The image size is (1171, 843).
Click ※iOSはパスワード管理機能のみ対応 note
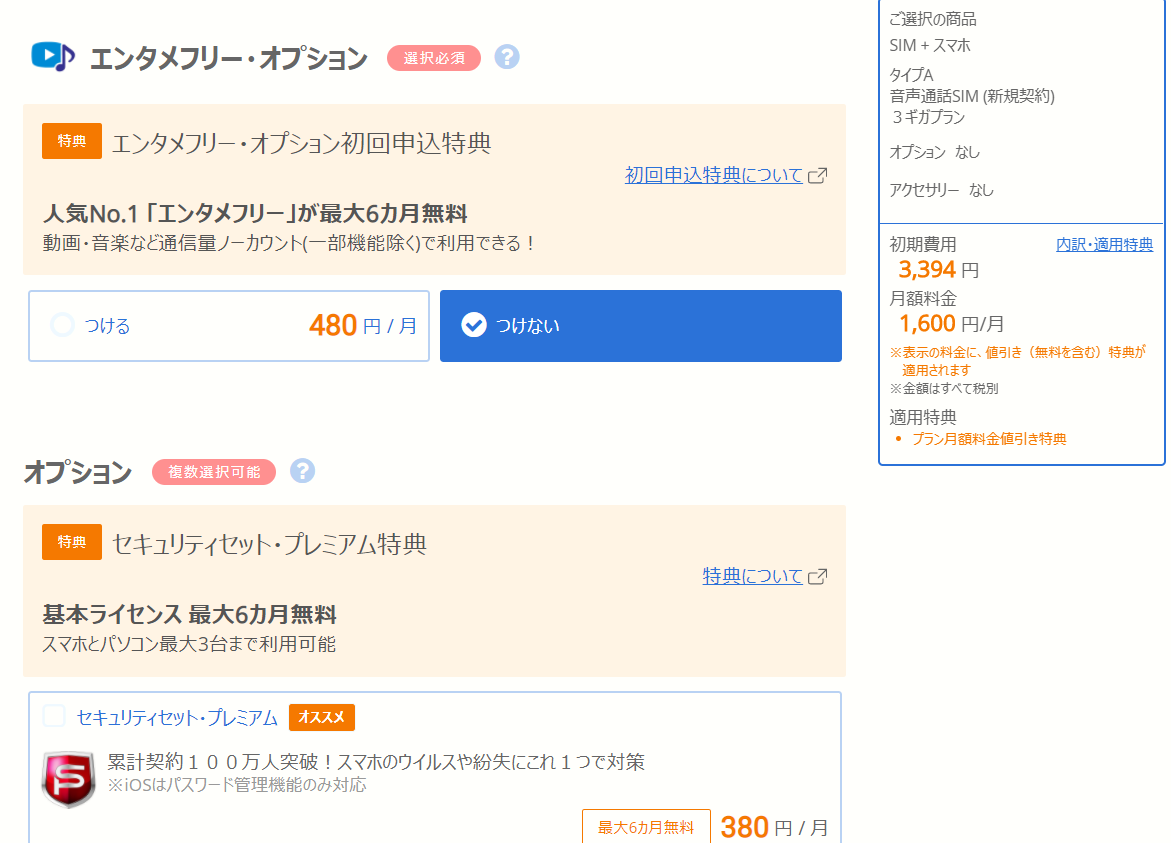(x=237, y=785)
